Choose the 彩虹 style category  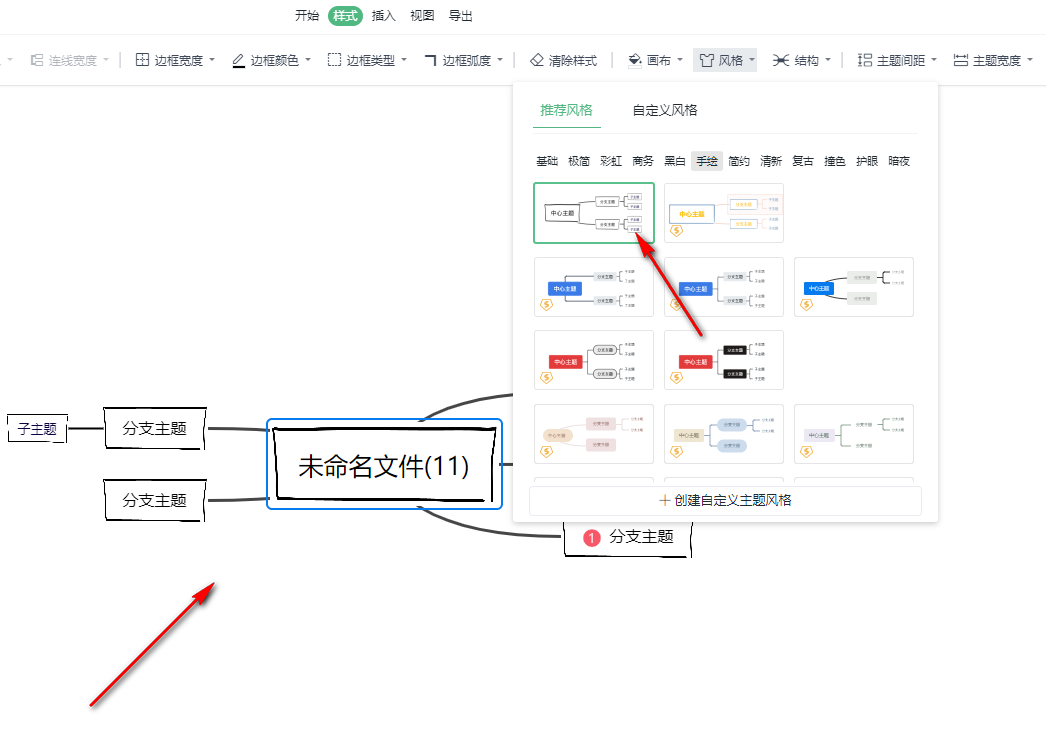[611, 161]
